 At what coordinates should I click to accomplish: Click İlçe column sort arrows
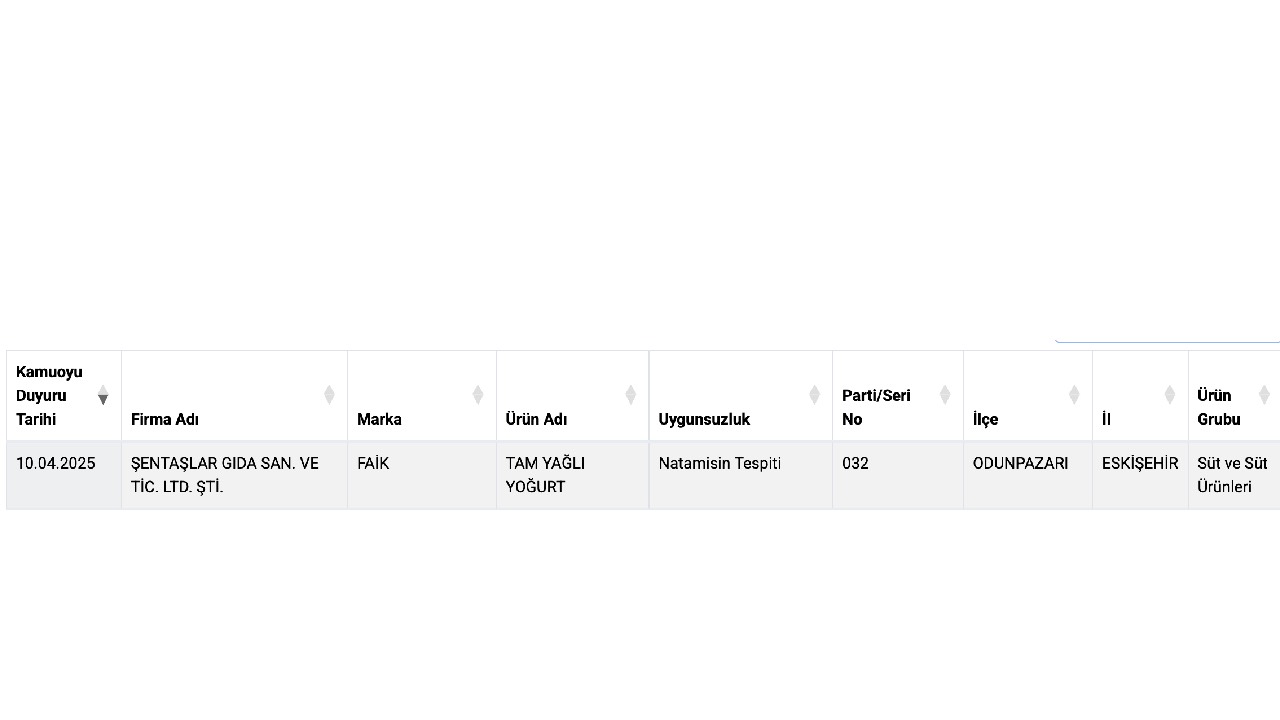coord(1074,395)
